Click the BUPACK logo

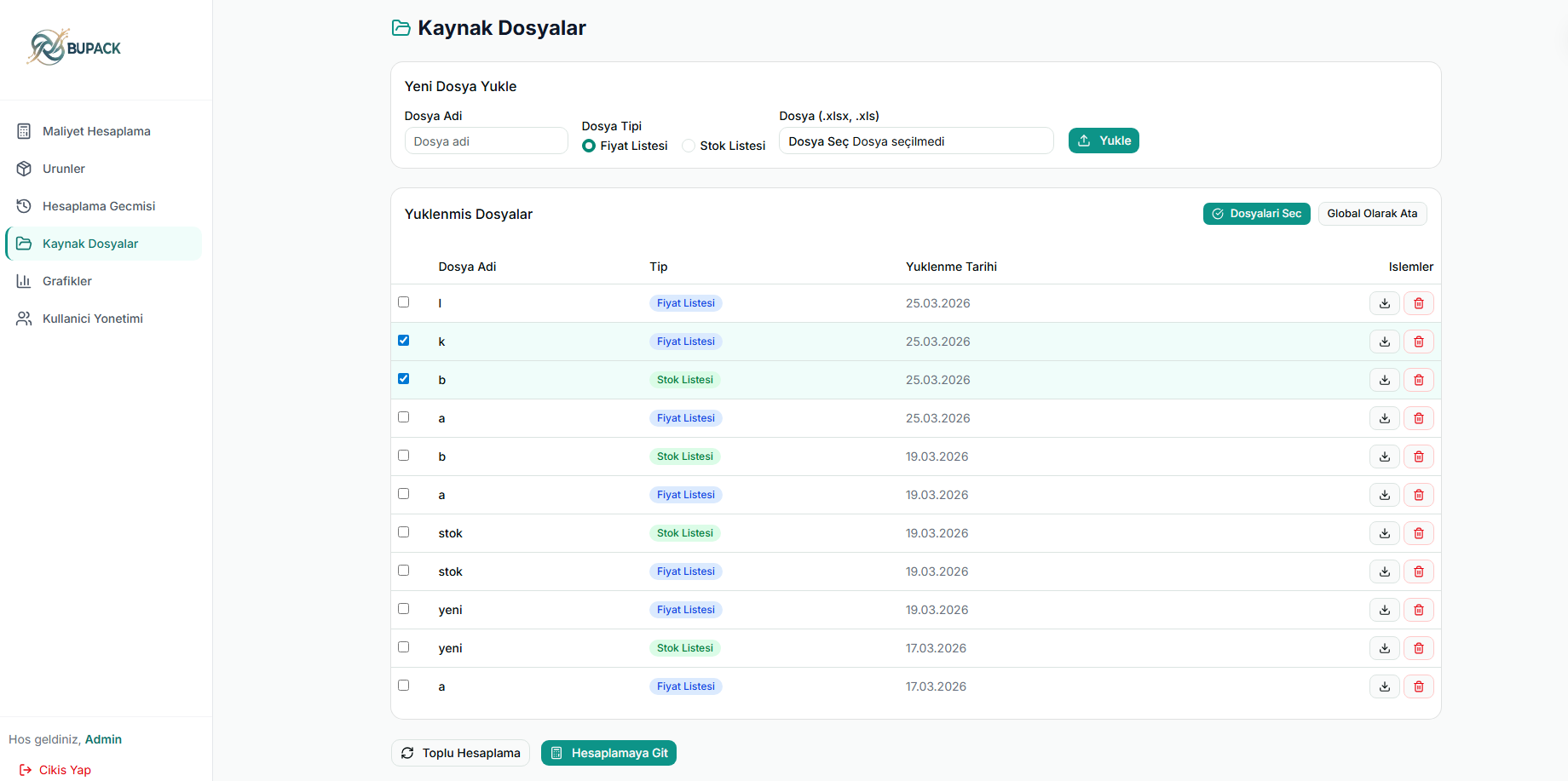tap(75, 48)
